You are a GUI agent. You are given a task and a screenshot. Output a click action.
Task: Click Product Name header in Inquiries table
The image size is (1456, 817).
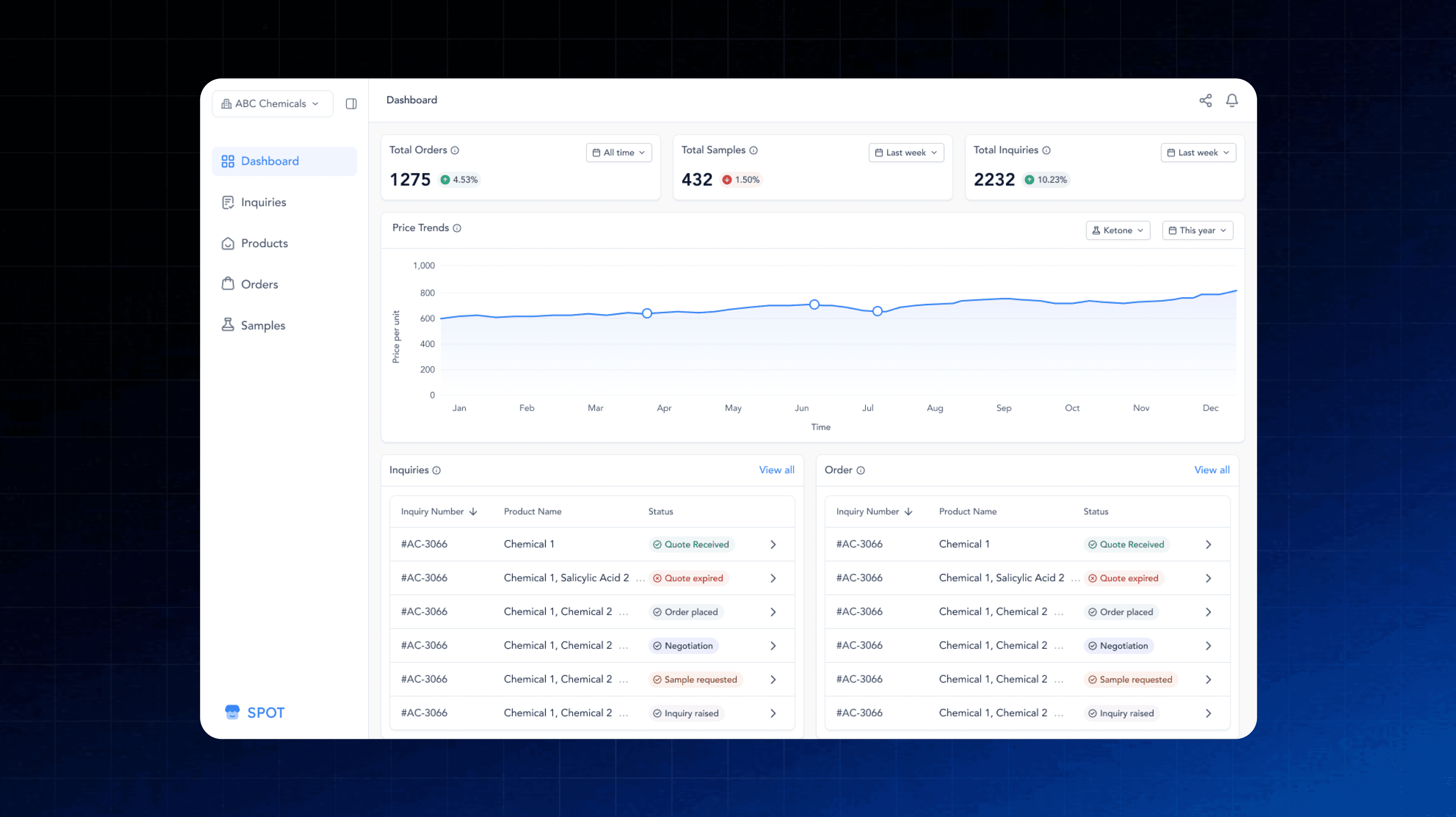point(533,512)
